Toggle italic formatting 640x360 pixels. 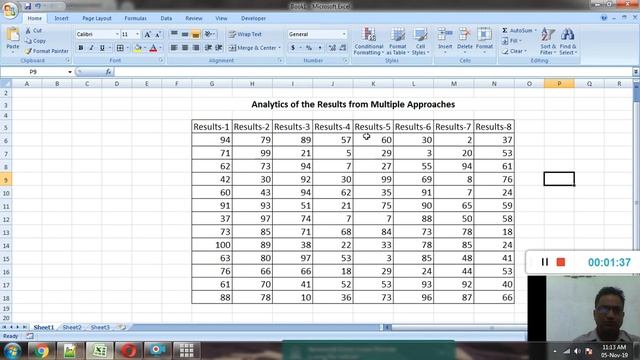coord(91,48)
